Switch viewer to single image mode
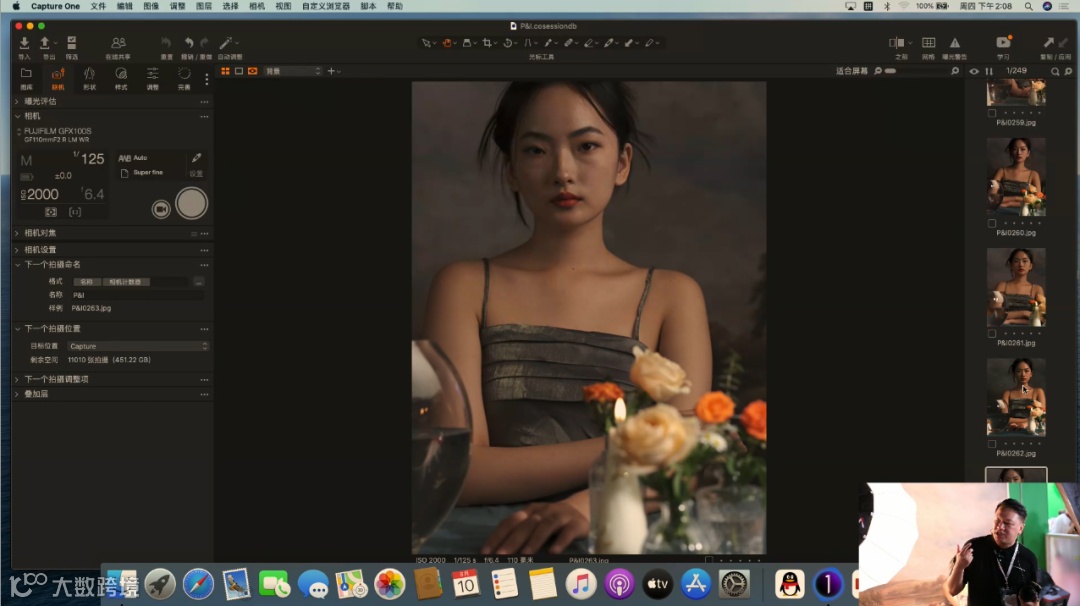 (x=239, y=71)
